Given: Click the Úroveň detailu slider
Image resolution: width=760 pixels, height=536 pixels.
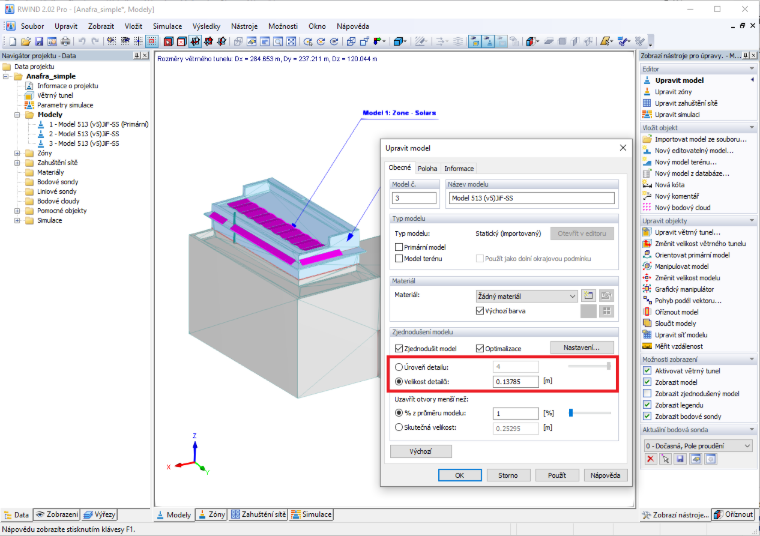Looking at the screenshot, I should [x=590, y=366].
